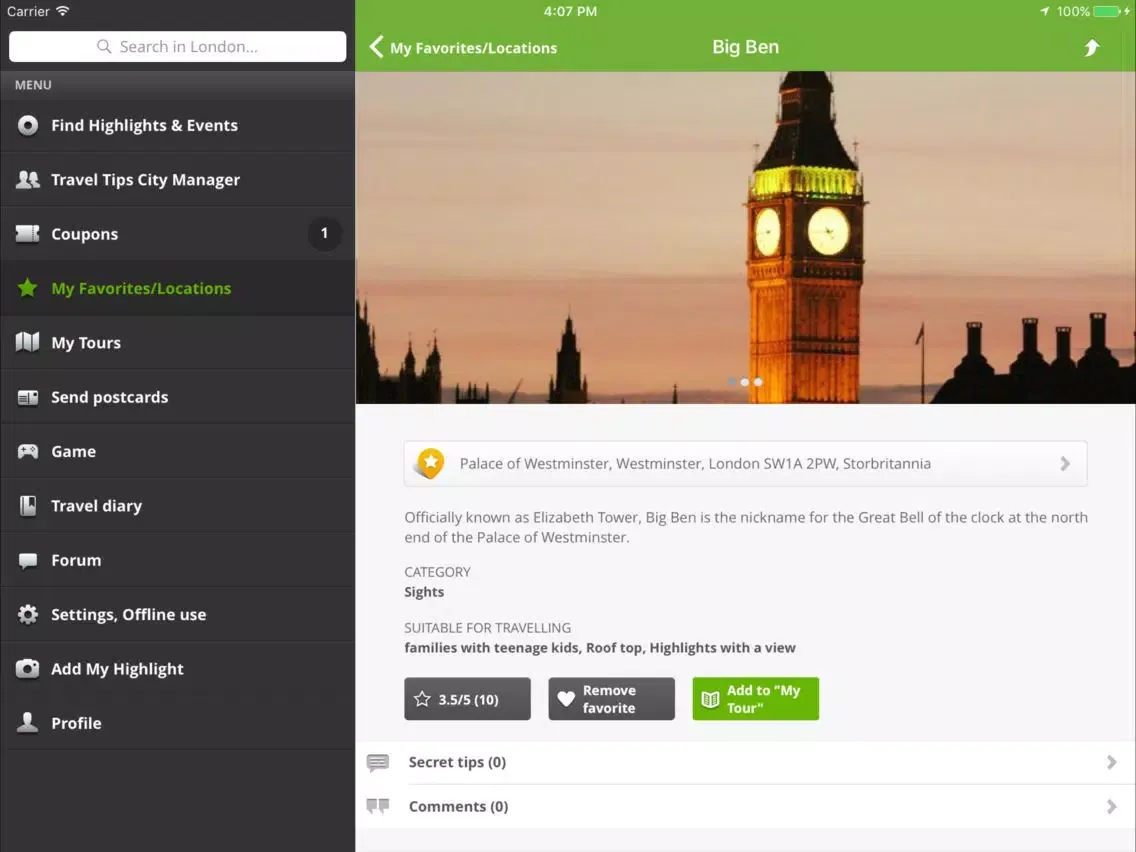Click the Coupons badge showing 1

click(x=324, y=233)
